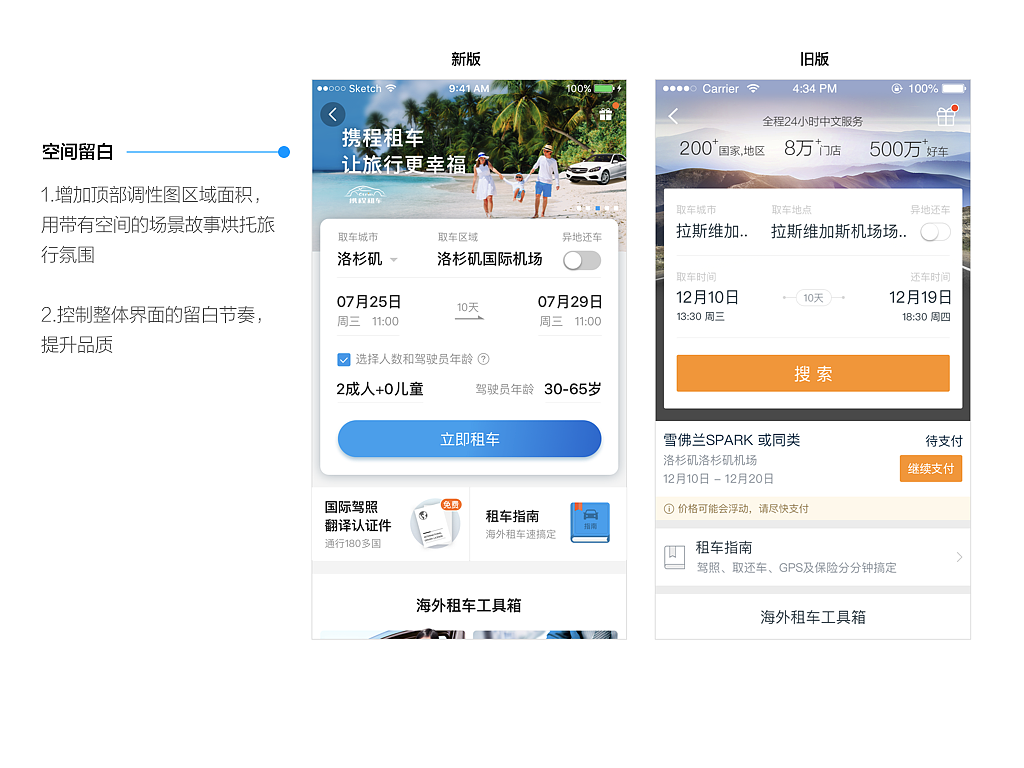Toggle 异地还车 switch in new version
The height and width of the screenshot is (768, 1024).
pyautogui.click(x=582, y=261)
